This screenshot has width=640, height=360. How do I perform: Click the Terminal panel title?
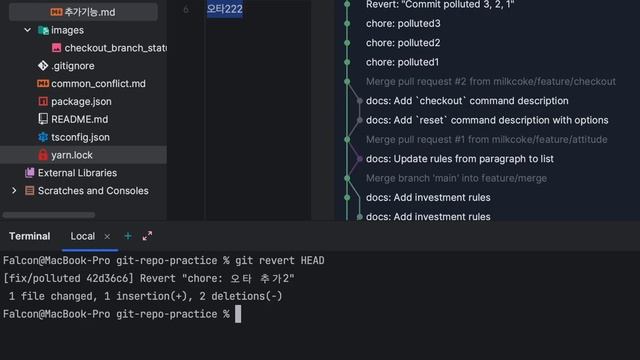tap(29, 236)
